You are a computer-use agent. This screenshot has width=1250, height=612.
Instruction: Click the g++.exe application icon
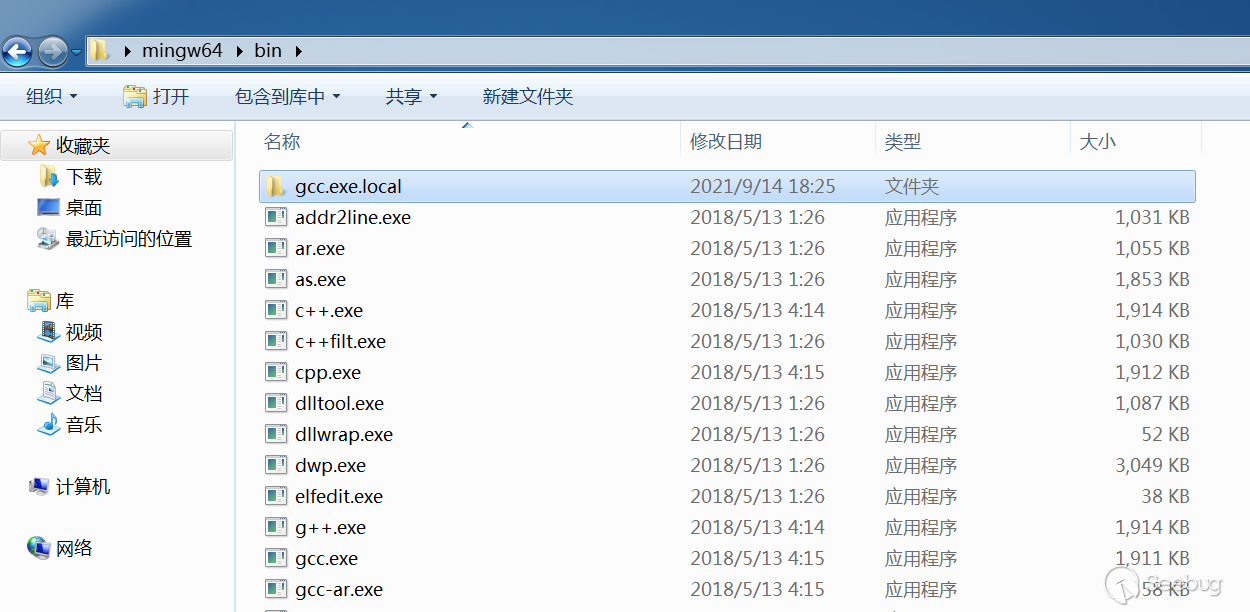(276, 527)
